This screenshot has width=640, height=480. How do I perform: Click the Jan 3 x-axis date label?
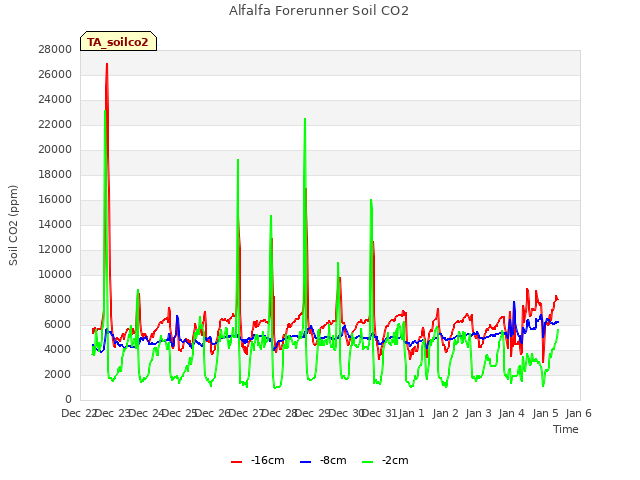479,413
